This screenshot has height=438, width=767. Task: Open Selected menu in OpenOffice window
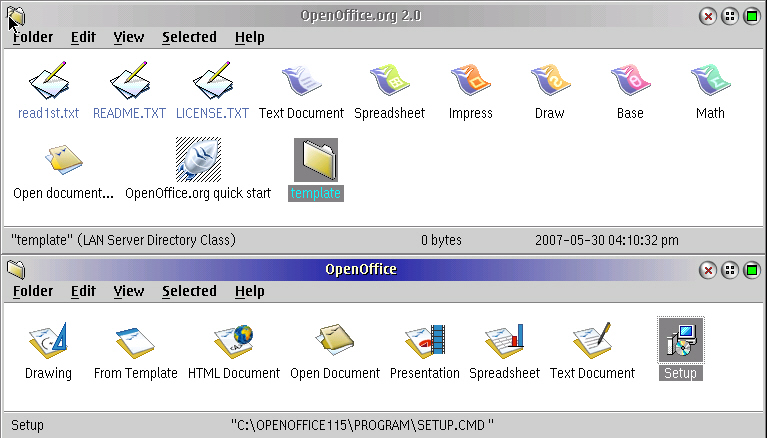coord(189,291)
